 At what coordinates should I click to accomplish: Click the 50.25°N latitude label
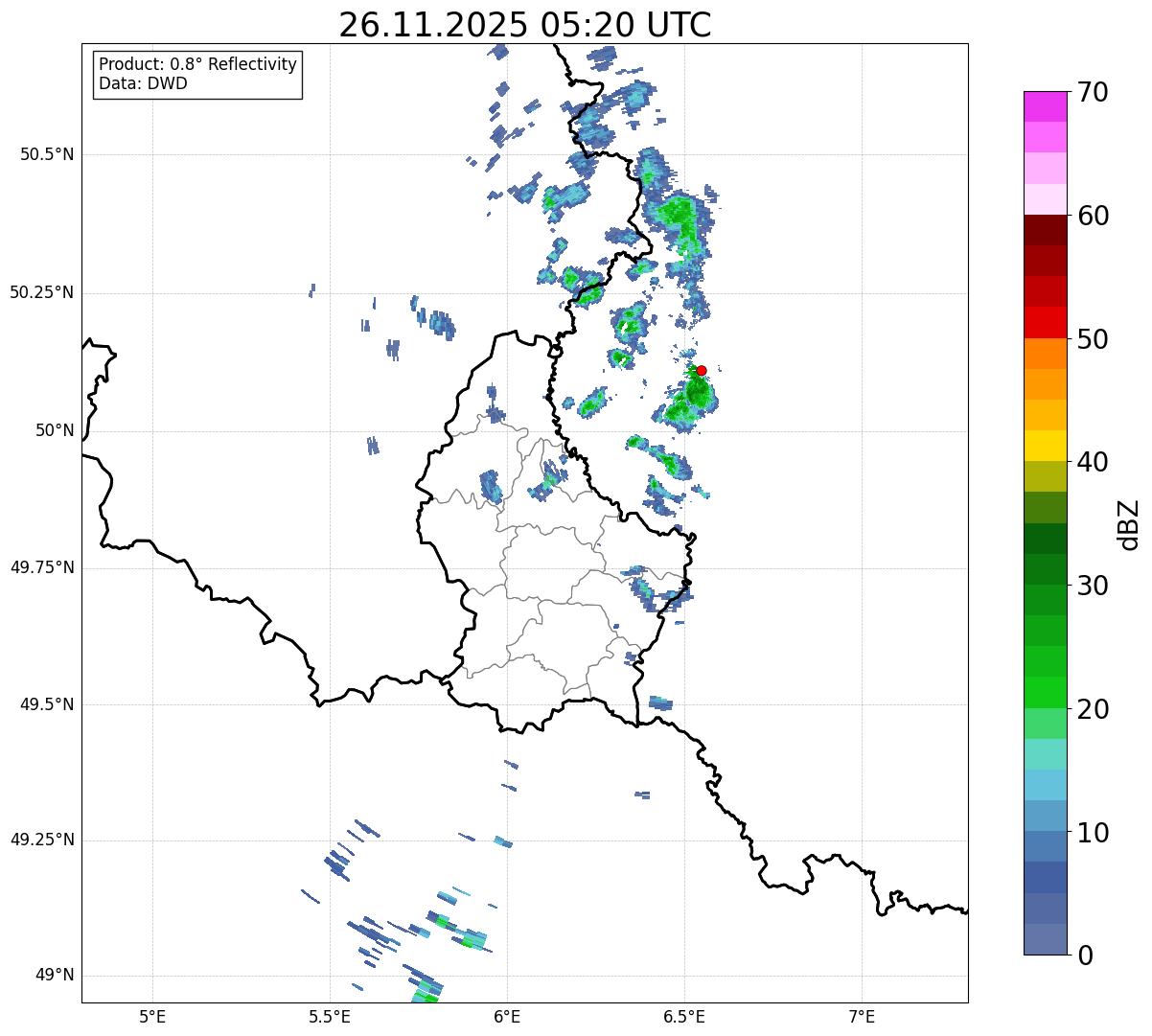click(42, 292)
